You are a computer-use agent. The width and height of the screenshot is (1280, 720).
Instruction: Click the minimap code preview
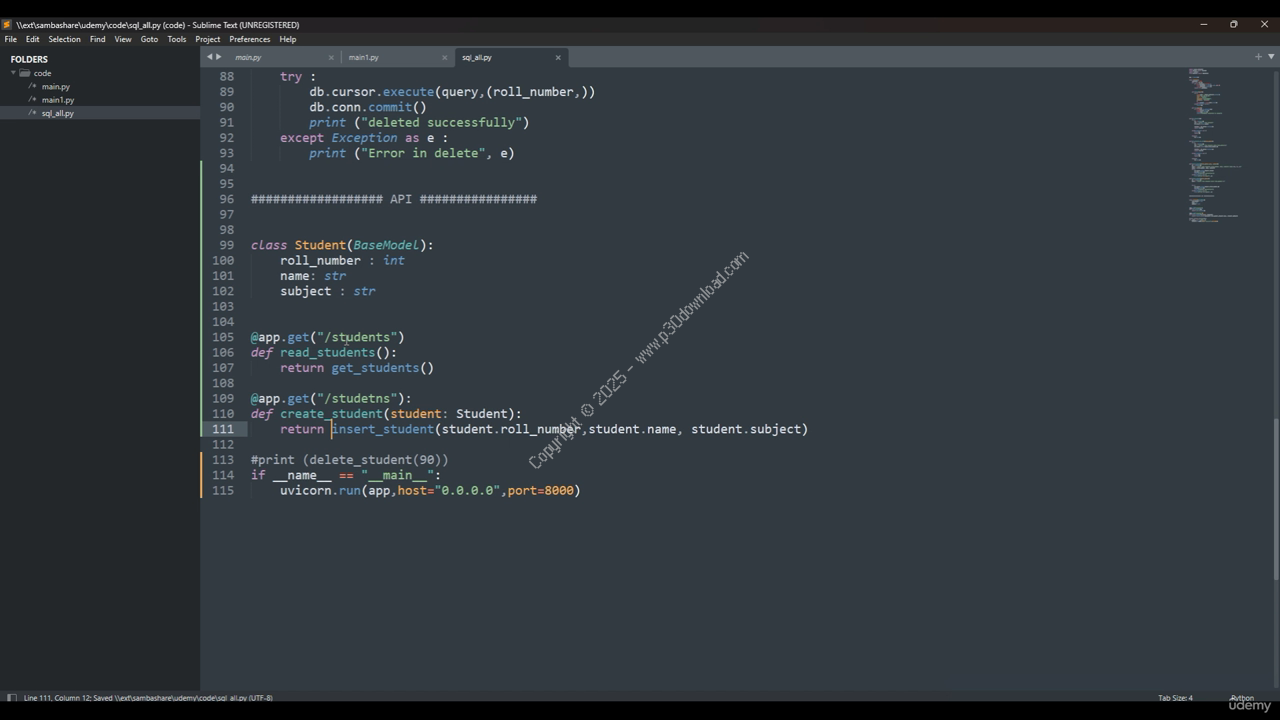[1214, 145]
